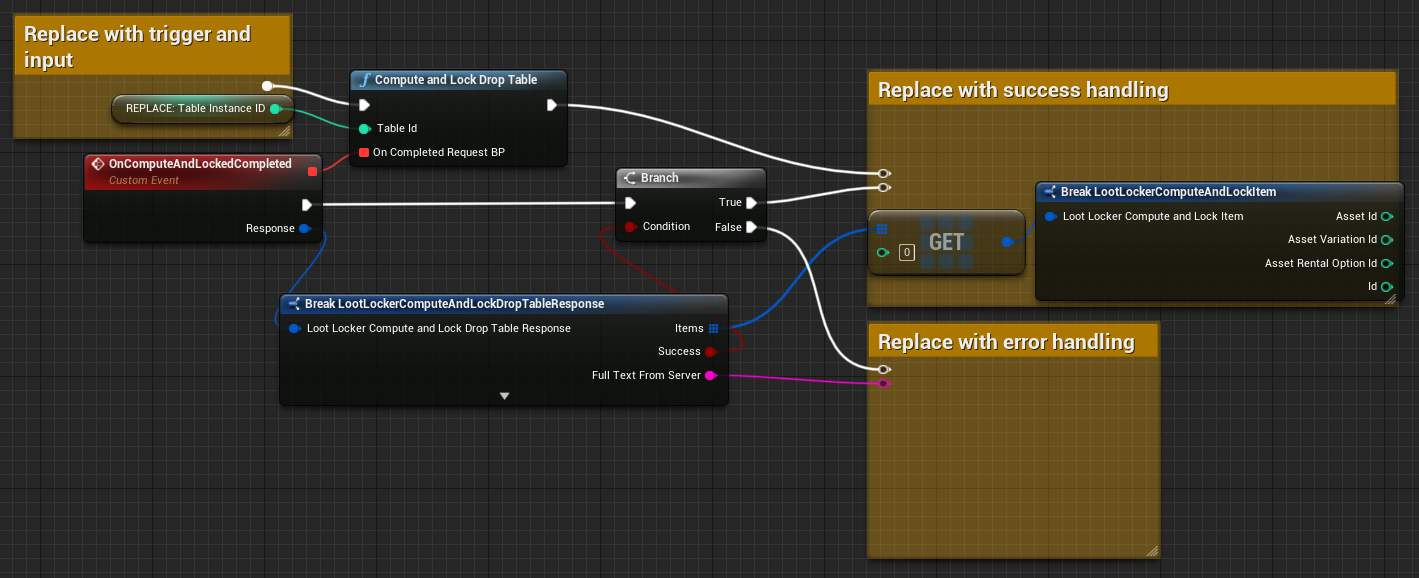Click the GET node index input field
Viewport: 1419px width, 578px height.
(x=907, y=253)
